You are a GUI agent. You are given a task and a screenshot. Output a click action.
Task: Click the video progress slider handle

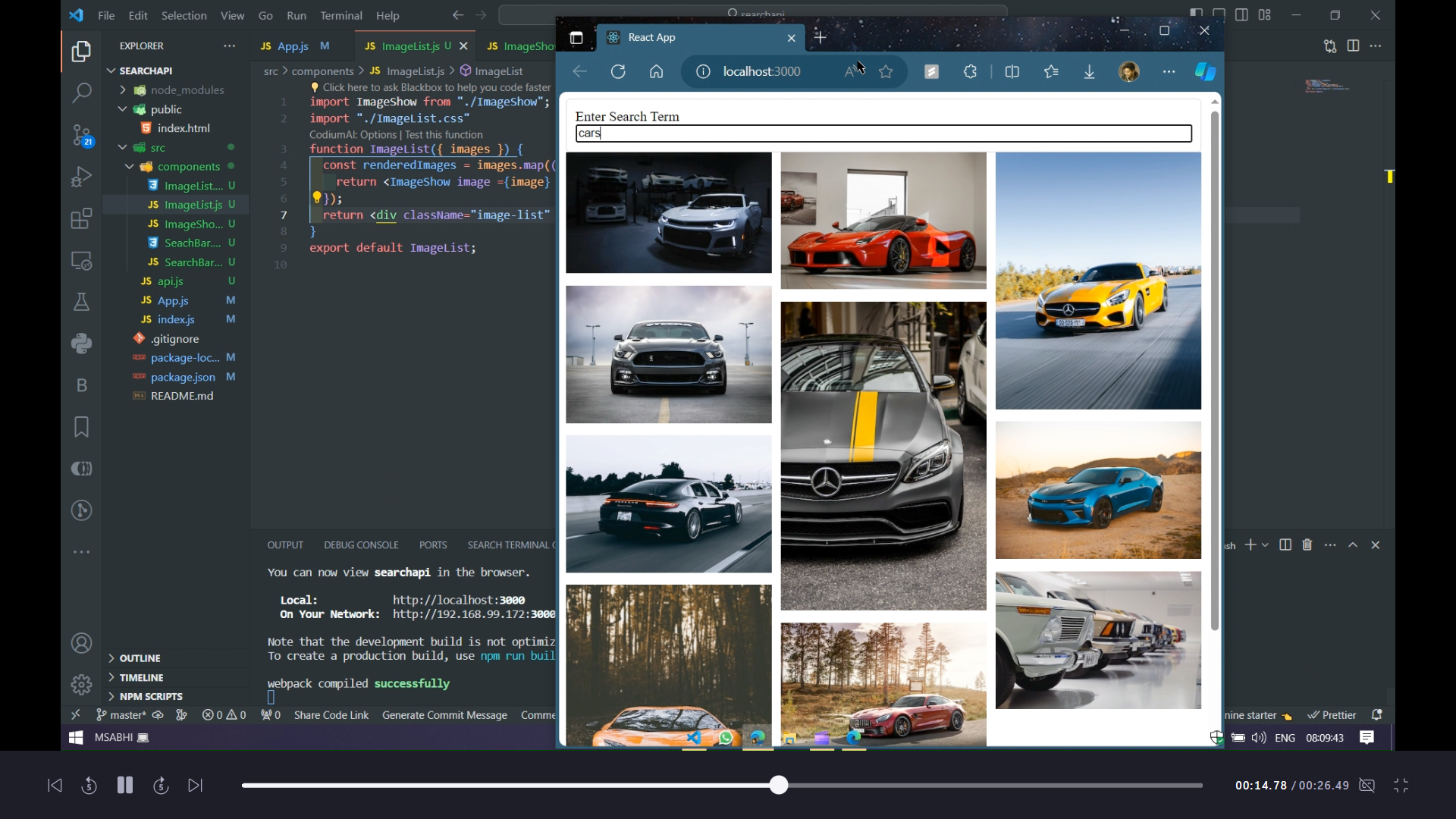(x=779, y=786)
